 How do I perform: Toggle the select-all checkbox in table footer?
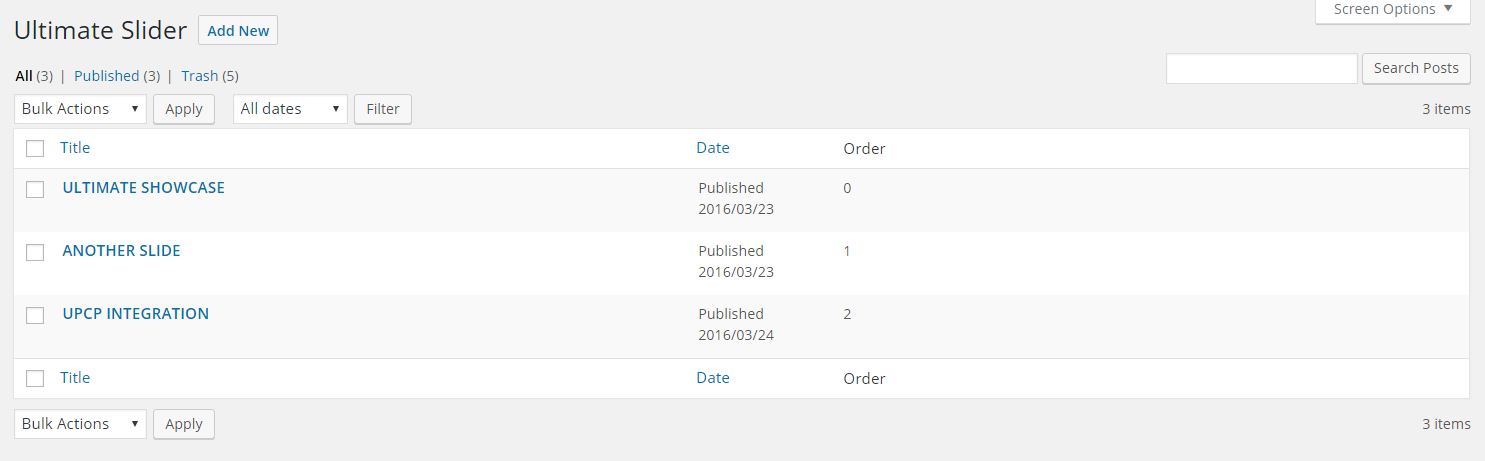pos(35,378)
